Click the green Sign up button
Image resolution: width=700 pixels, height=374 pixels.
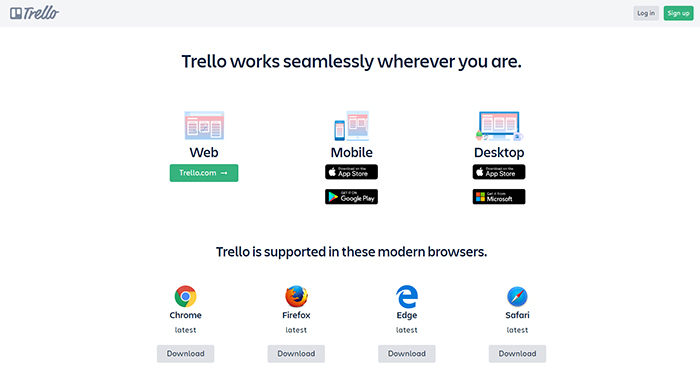pos(679,13)
